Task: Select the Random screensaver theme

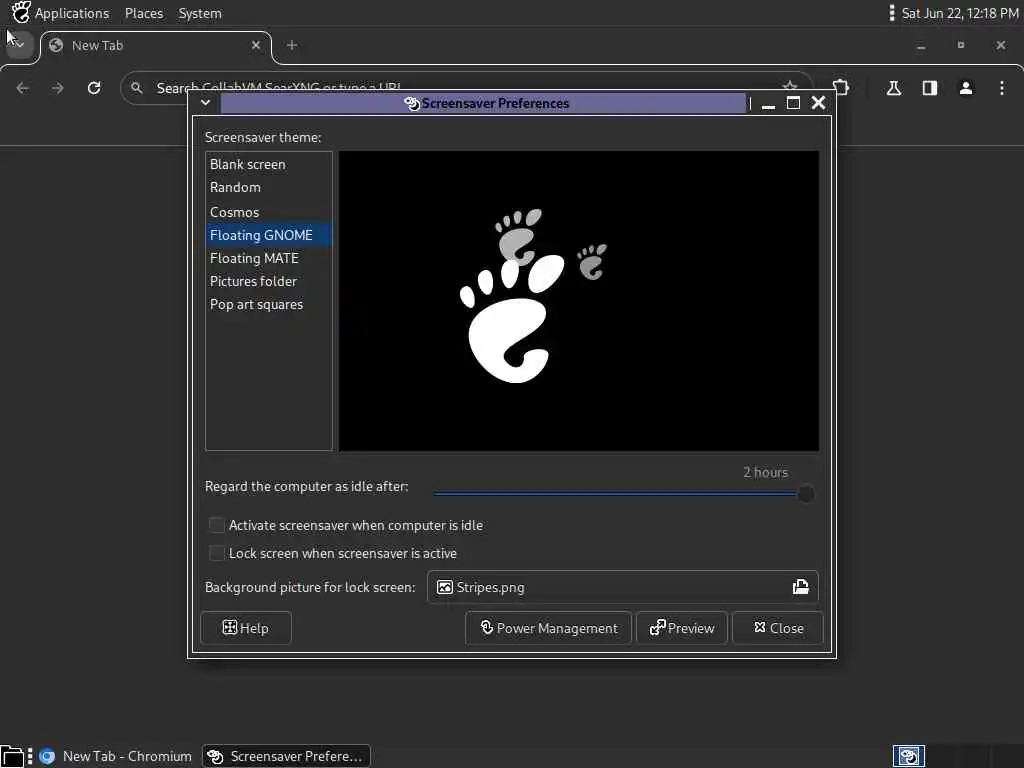Action: pos(268,187)
